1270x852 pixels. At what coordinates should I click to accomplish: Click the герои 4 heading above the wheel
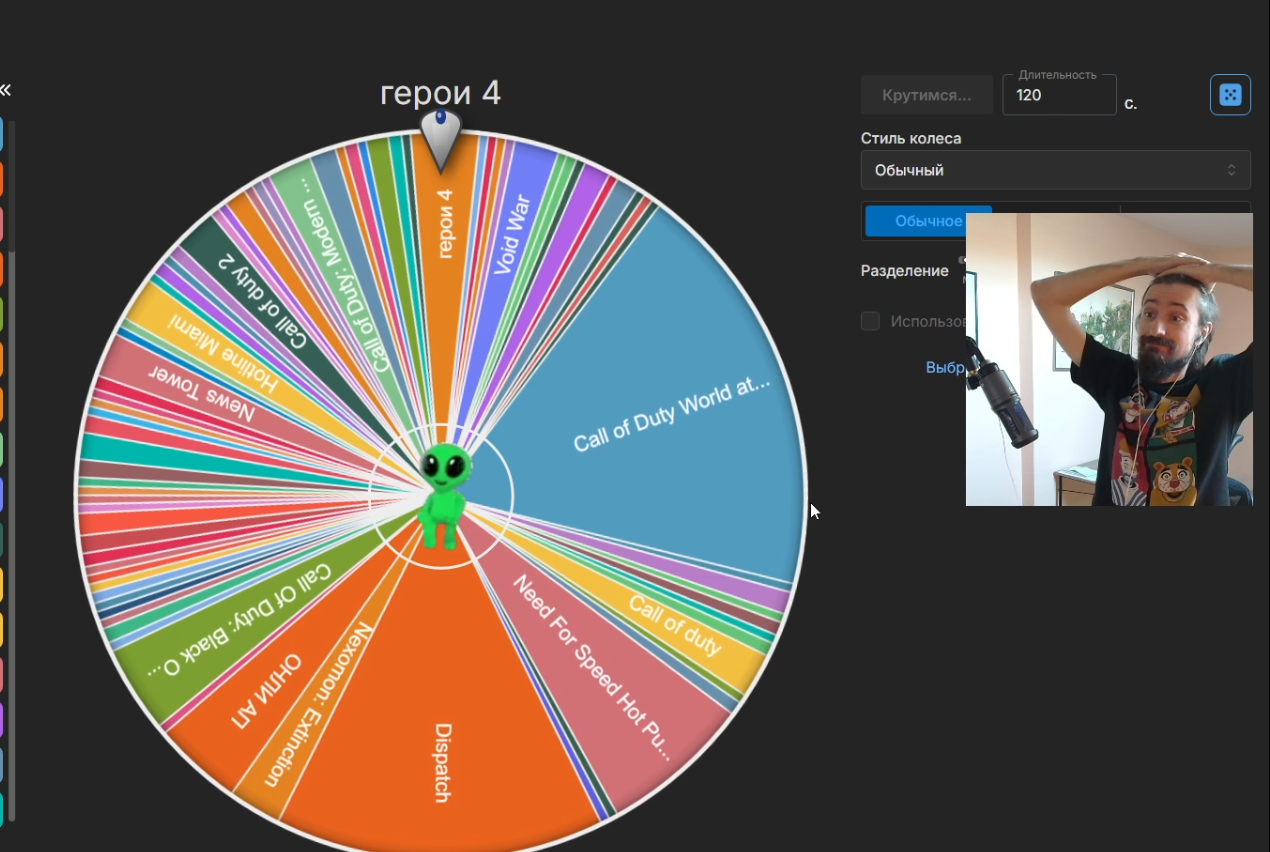(441, 93)
